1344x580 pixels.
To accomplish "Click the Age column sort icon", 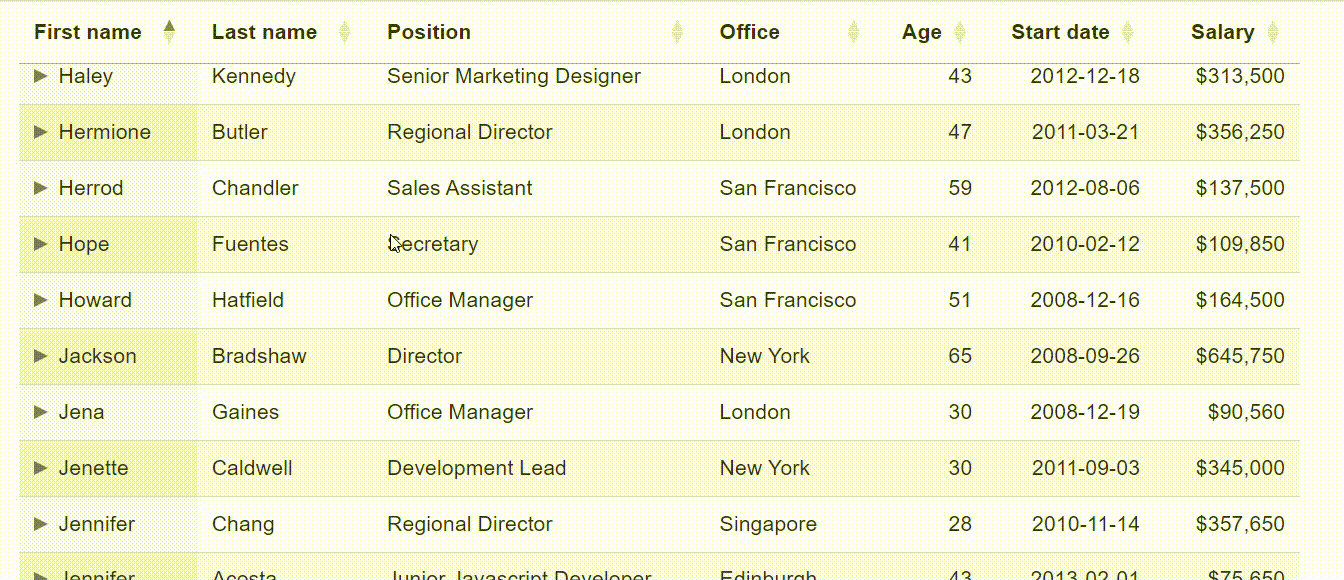I will pyautogui.click(x=960, y=32).
